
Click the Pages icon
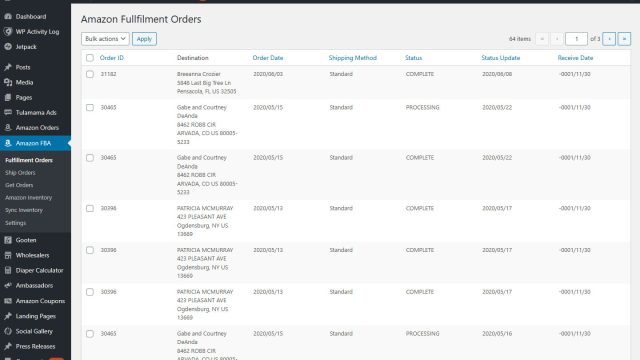click(8, 98)
